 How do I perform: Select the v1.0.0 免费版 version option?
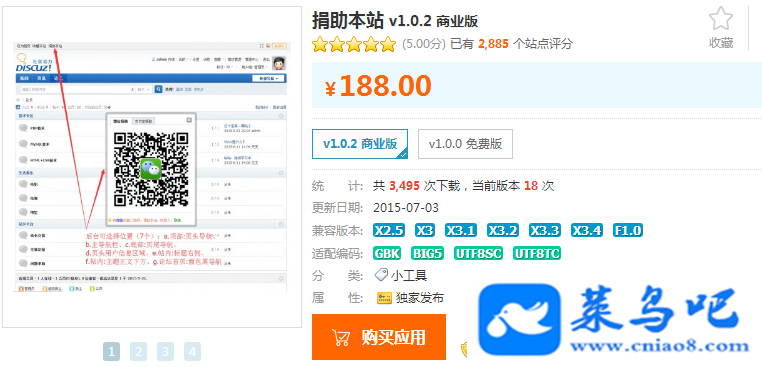click(x=465, y=144)
